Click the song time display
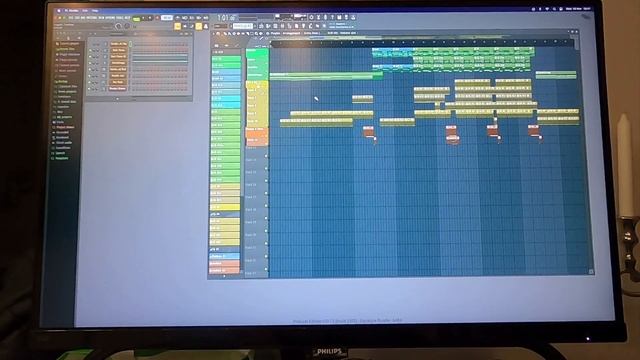640x360 pixels. tap(227, 18)
